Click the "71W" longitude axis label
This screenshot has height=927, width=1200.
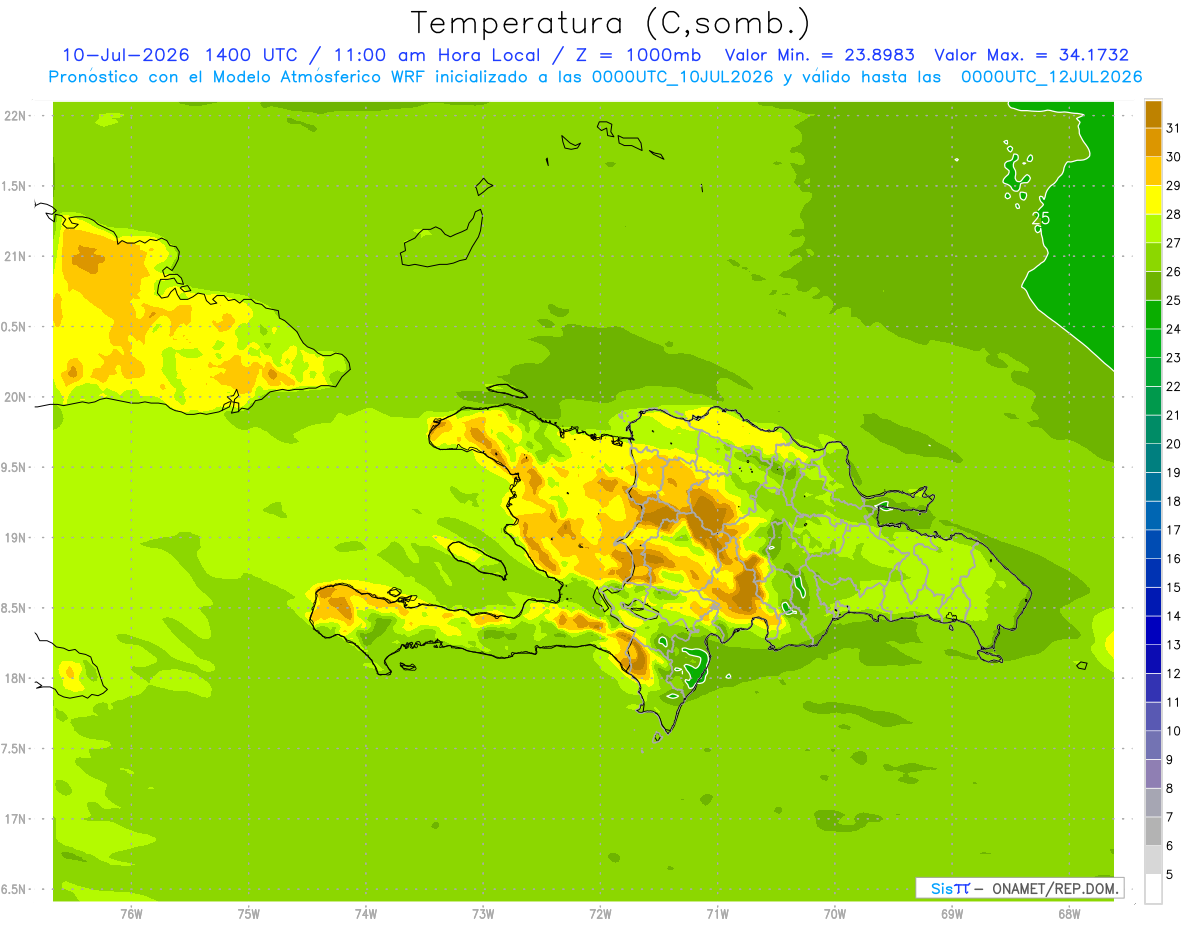[717, 914]
